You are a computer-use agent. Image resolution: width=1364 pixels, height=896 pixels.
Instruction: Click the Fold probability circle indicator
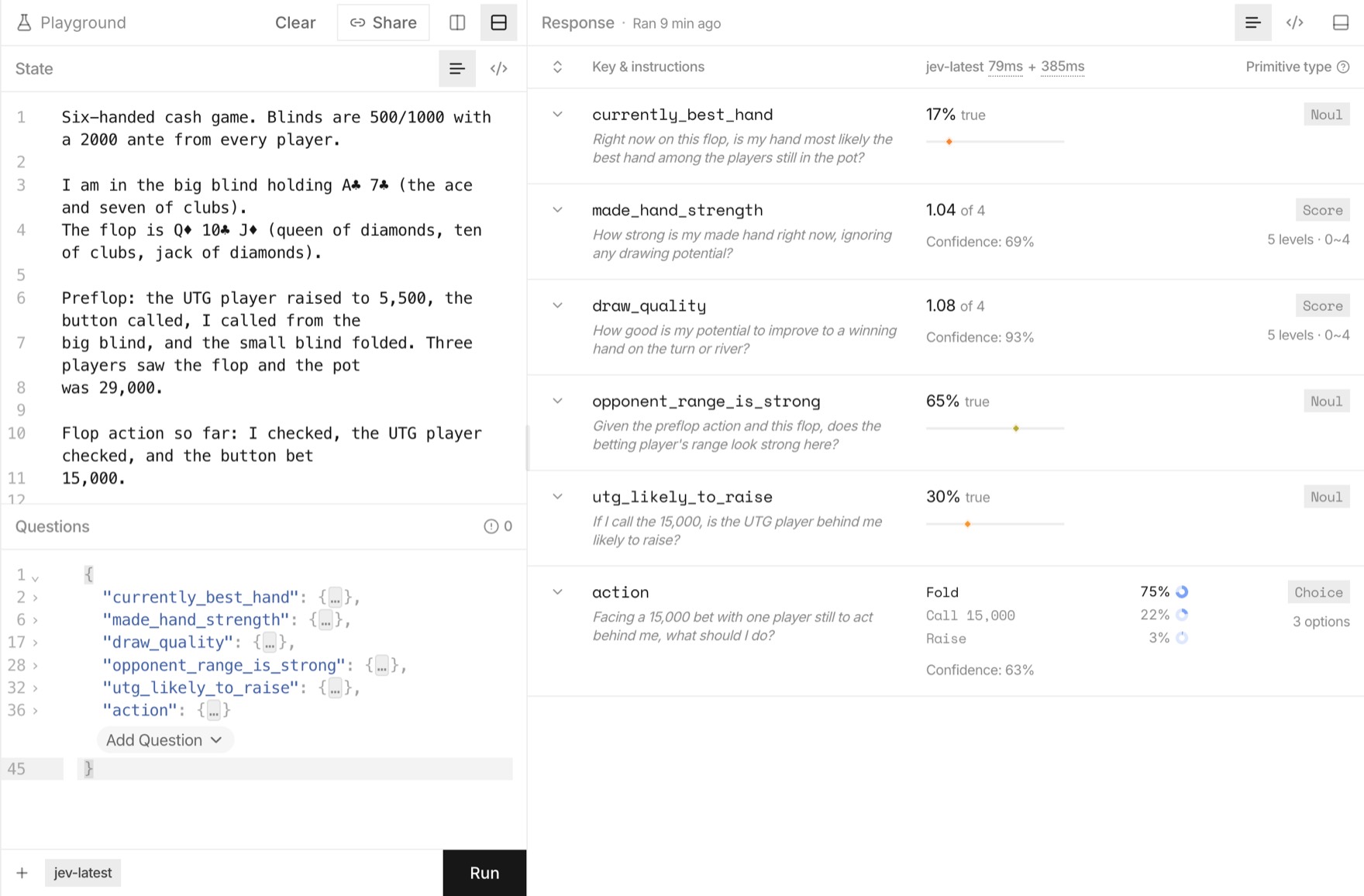click(x=1182, y=592)
